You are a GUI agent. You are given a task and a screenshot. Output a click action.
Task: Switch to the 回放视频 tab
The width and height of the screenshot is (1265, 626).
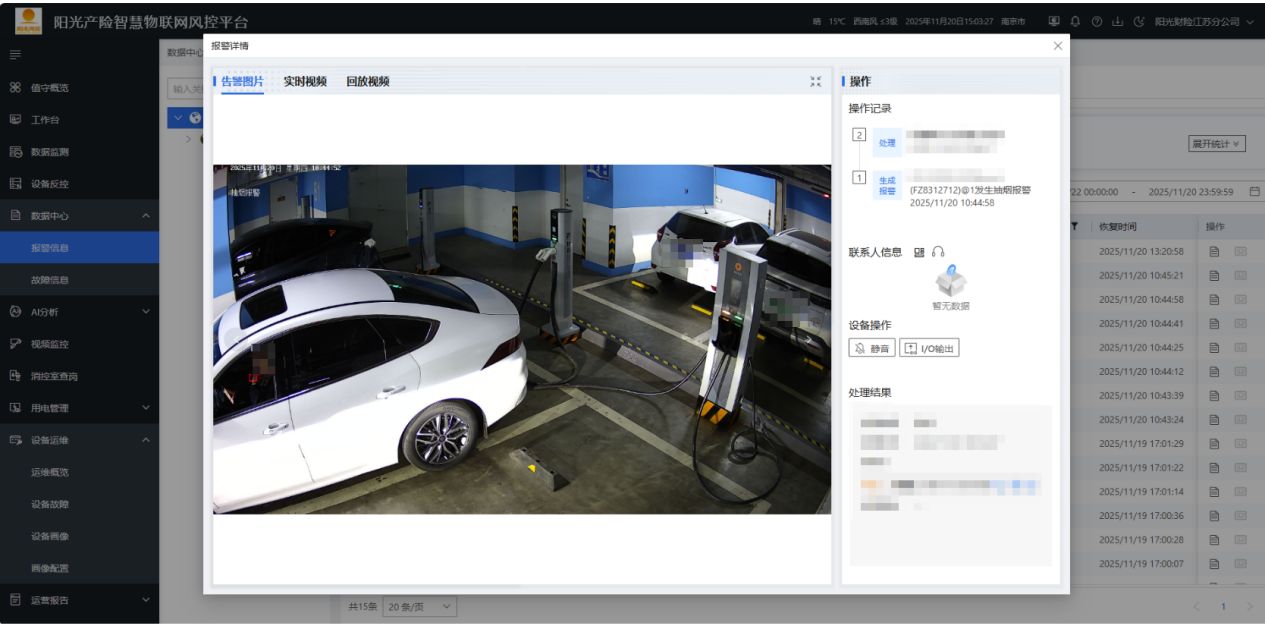click(x=367, y=82)
